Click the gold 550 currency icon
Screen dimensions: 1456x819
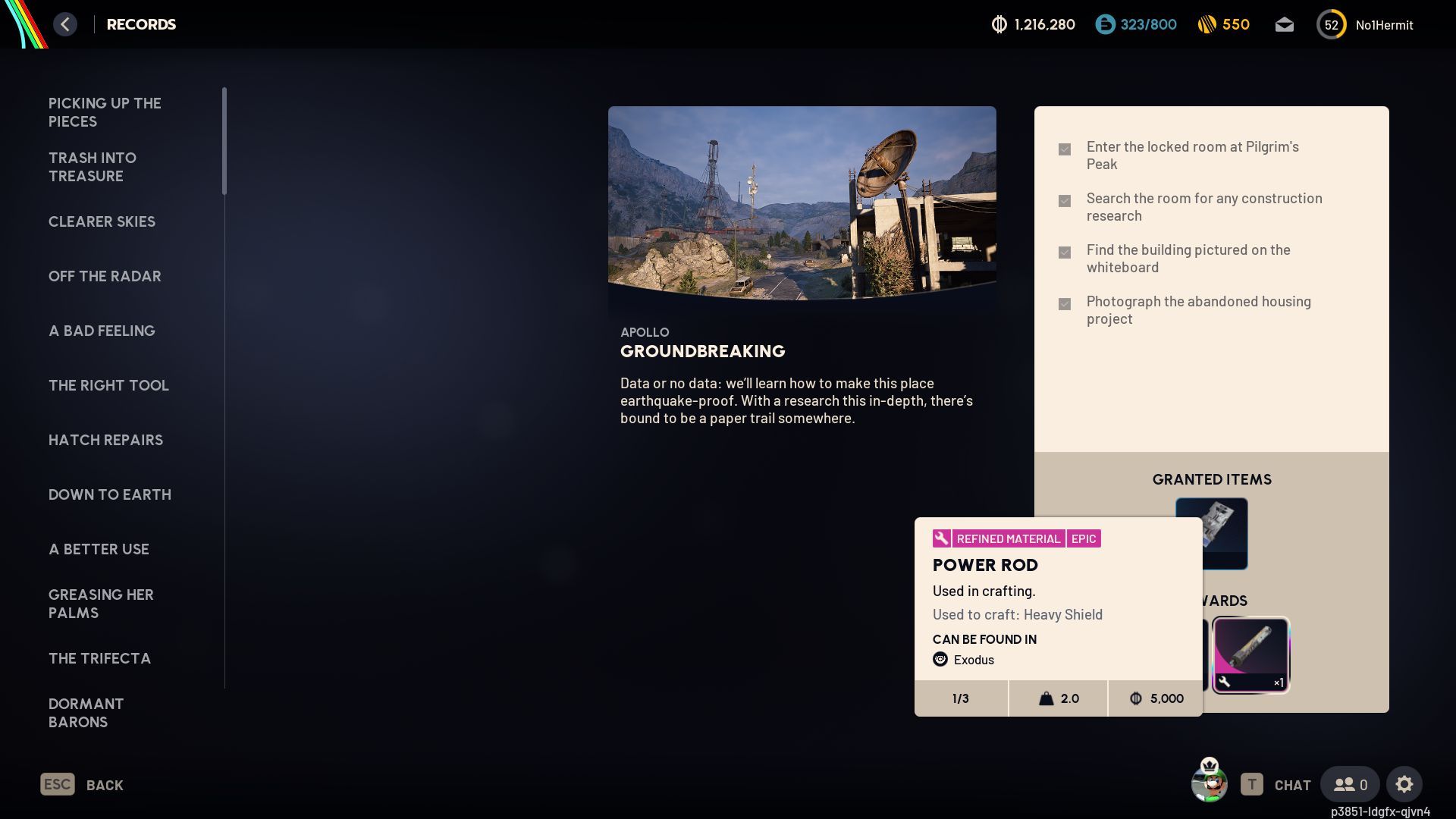tap(1207, 25)
